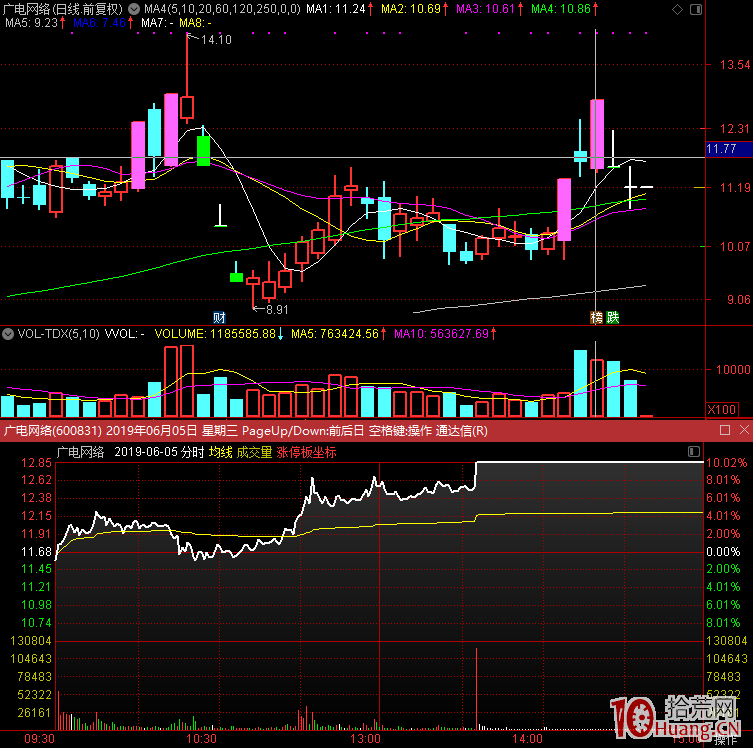Click the 10000 volume axis label

[x=733, y=369]
